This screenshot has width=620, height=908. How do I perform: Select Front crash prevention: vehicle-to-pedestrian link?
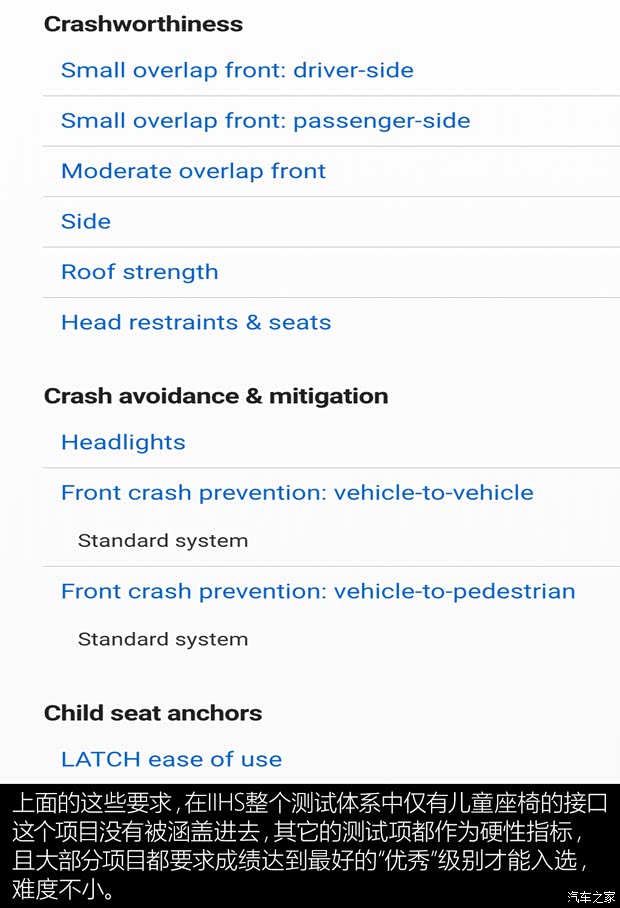click(318, 591)
